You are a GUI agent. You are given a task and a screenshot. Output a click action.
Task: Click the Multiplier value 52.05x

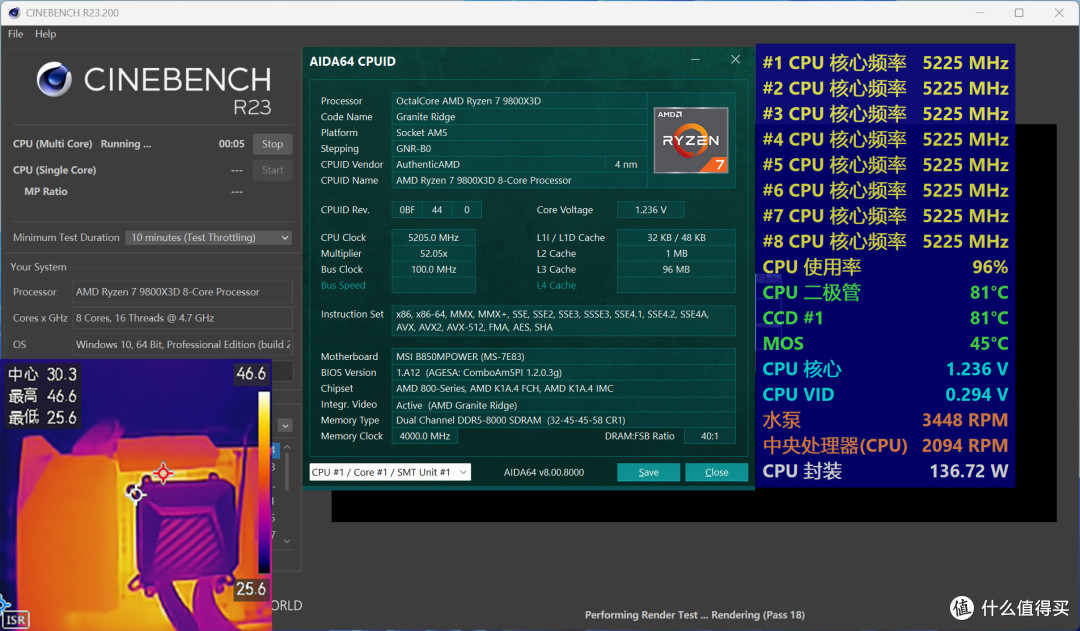(x=433, y=254)
